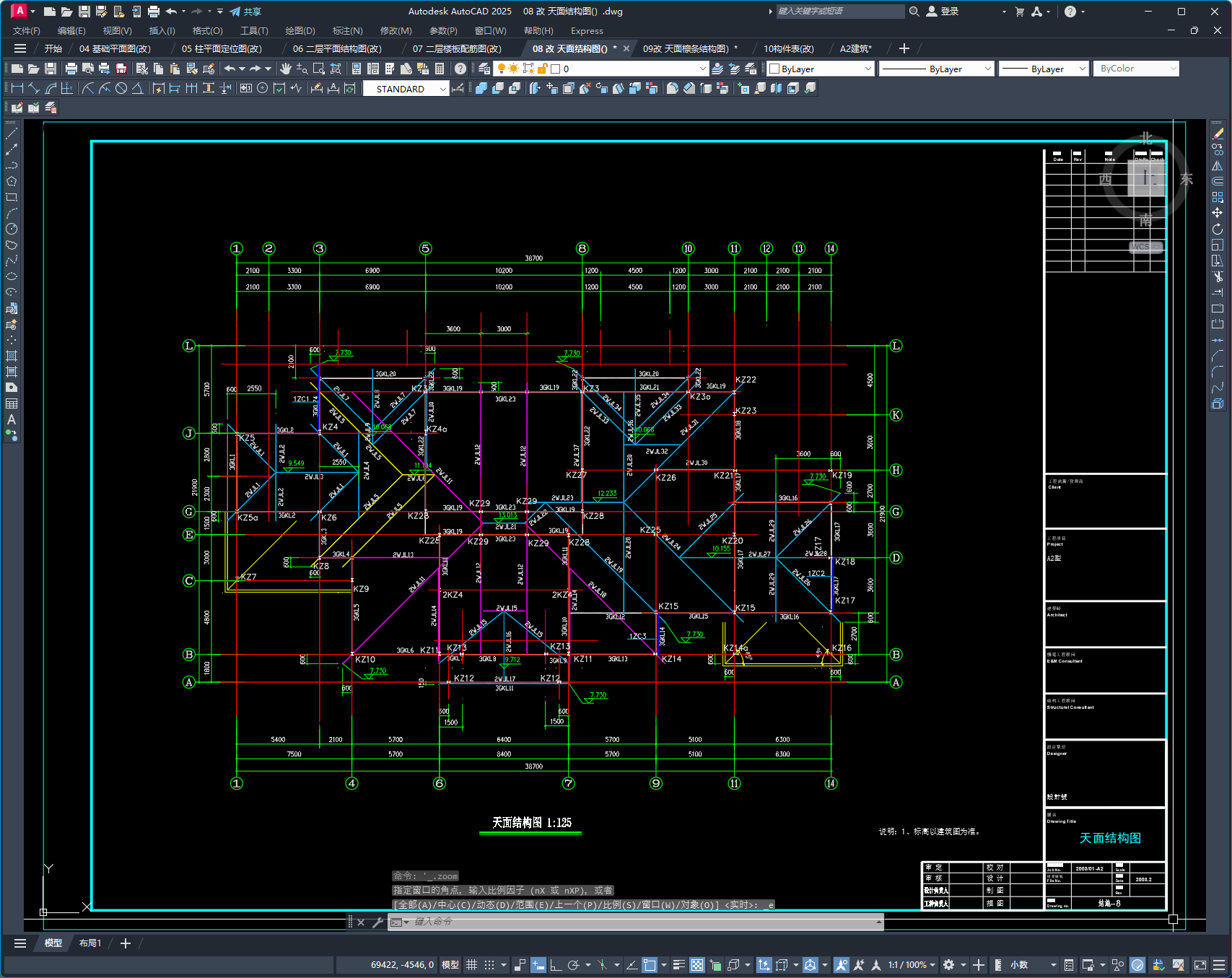Select the Rectangle draw tool
1232x978 pixels.
[12, 197]
